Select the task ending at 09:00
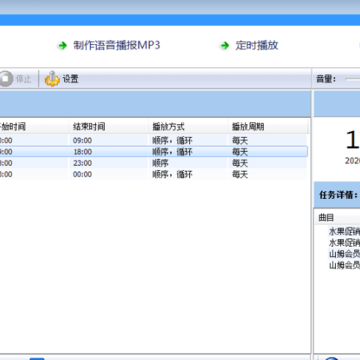Viewport: 360px width, 360px height. pos(153,140)
